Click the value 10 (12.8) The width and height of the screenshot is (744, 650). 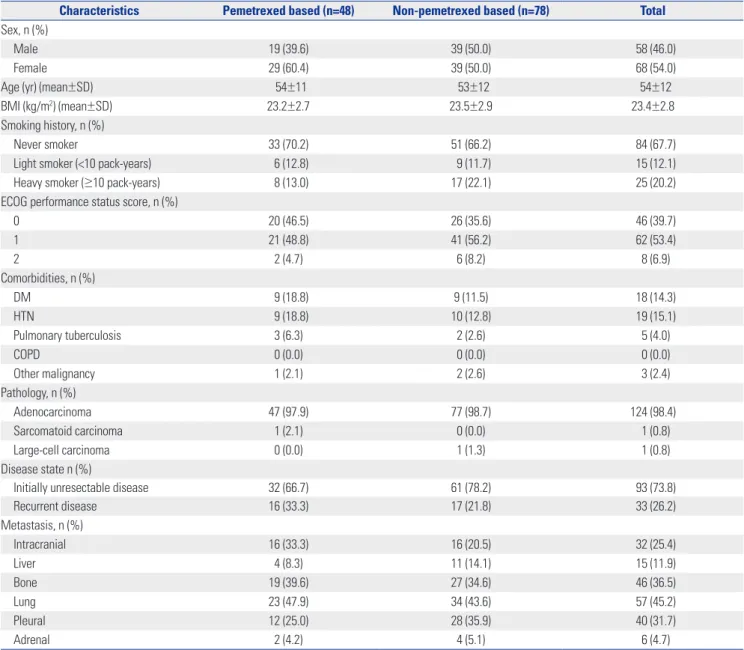click(x=471, y=316)
